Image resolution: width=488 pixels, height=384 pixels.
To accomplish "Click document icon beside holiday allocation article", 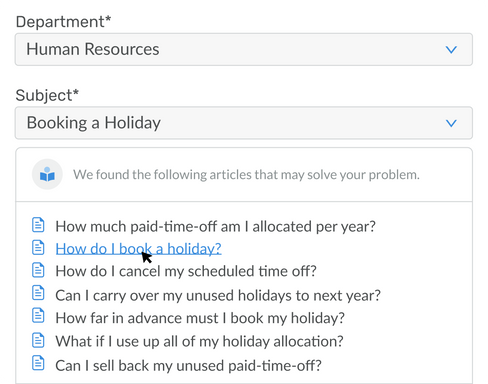I will (x=38, y=340).
